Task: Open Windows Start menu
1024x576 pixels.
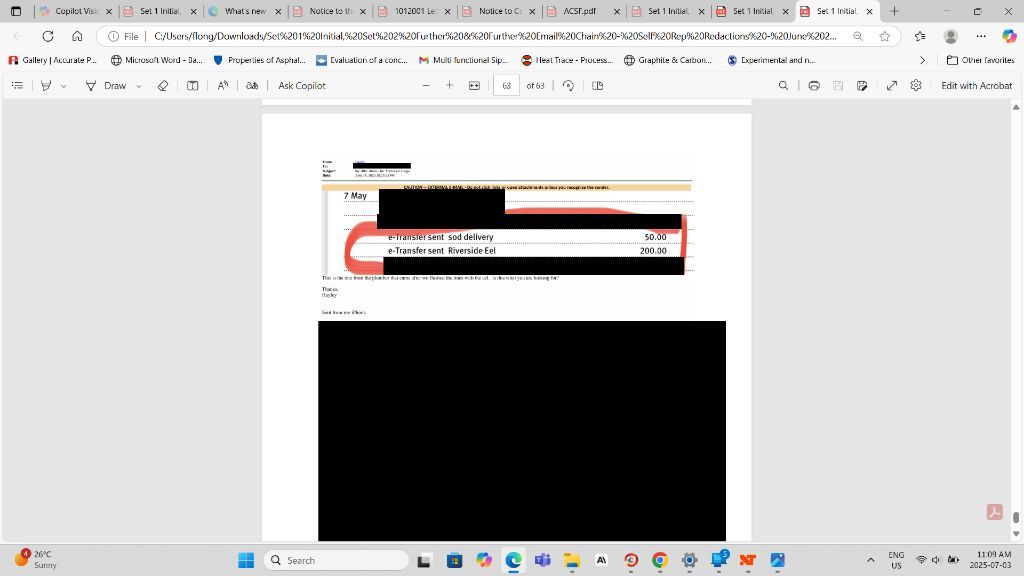Action: point(246,560)
